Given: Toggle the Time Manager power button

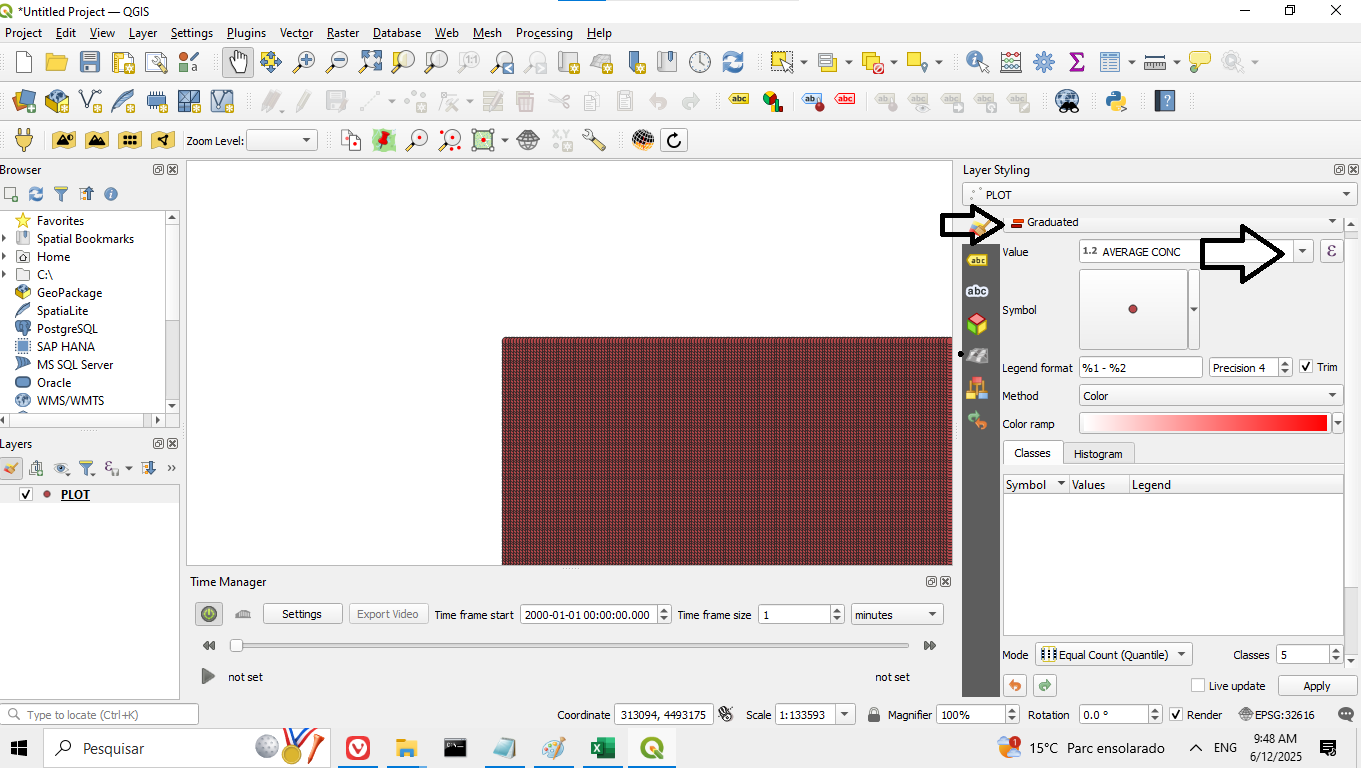Looking at the screenshot, I should (208, 614).
